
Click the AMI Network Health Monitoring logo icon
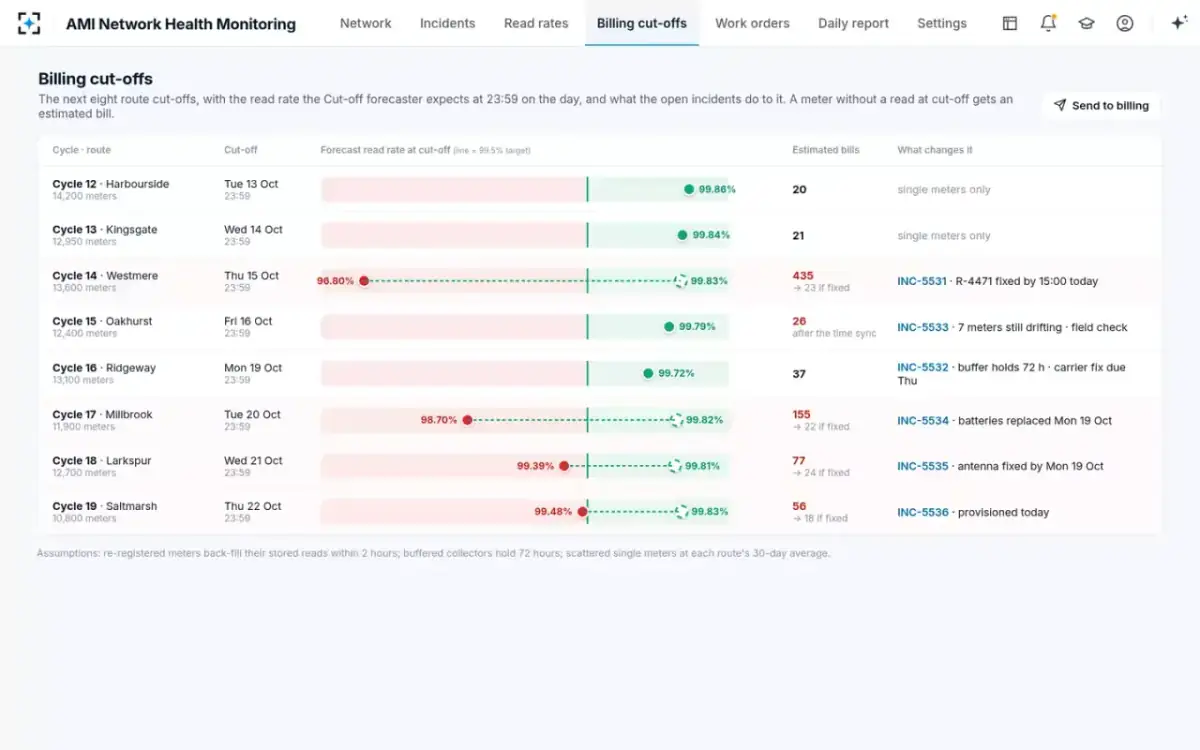29,23
